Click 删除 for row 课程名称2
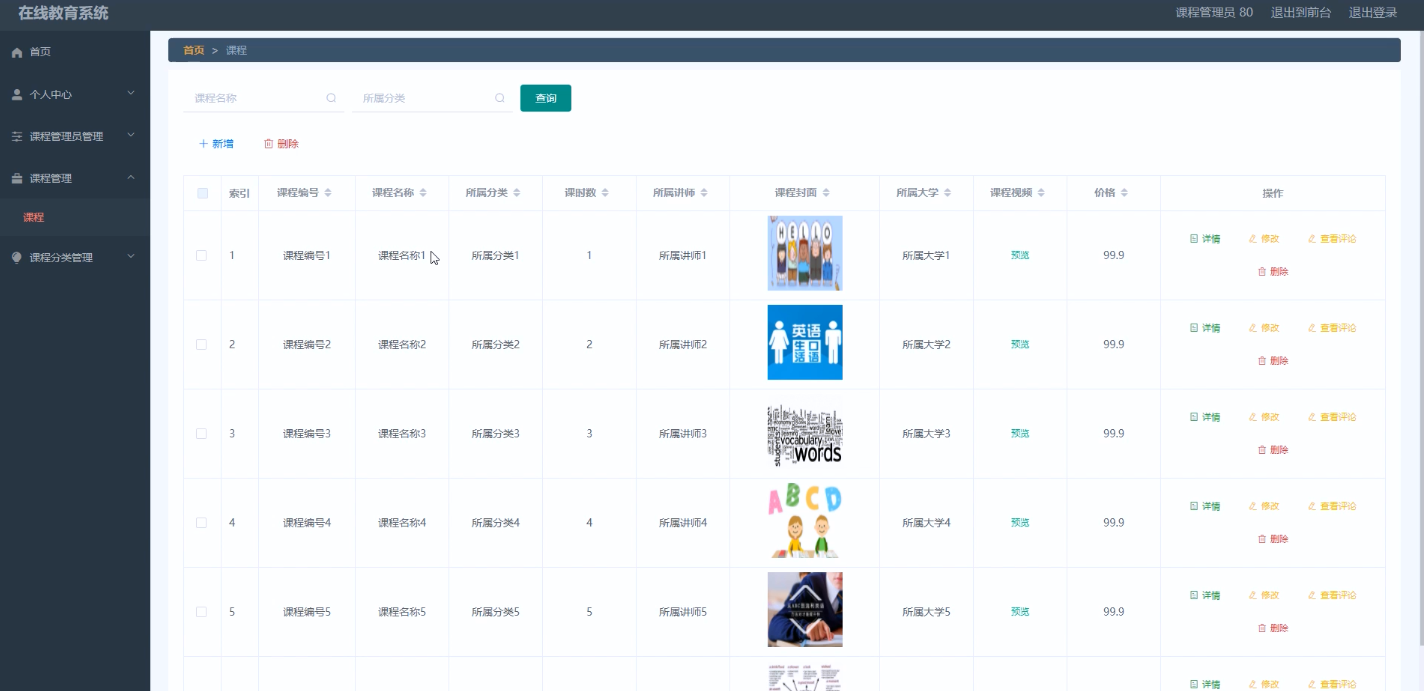This screenshot has width=1424, height=691. (1273, 361)
